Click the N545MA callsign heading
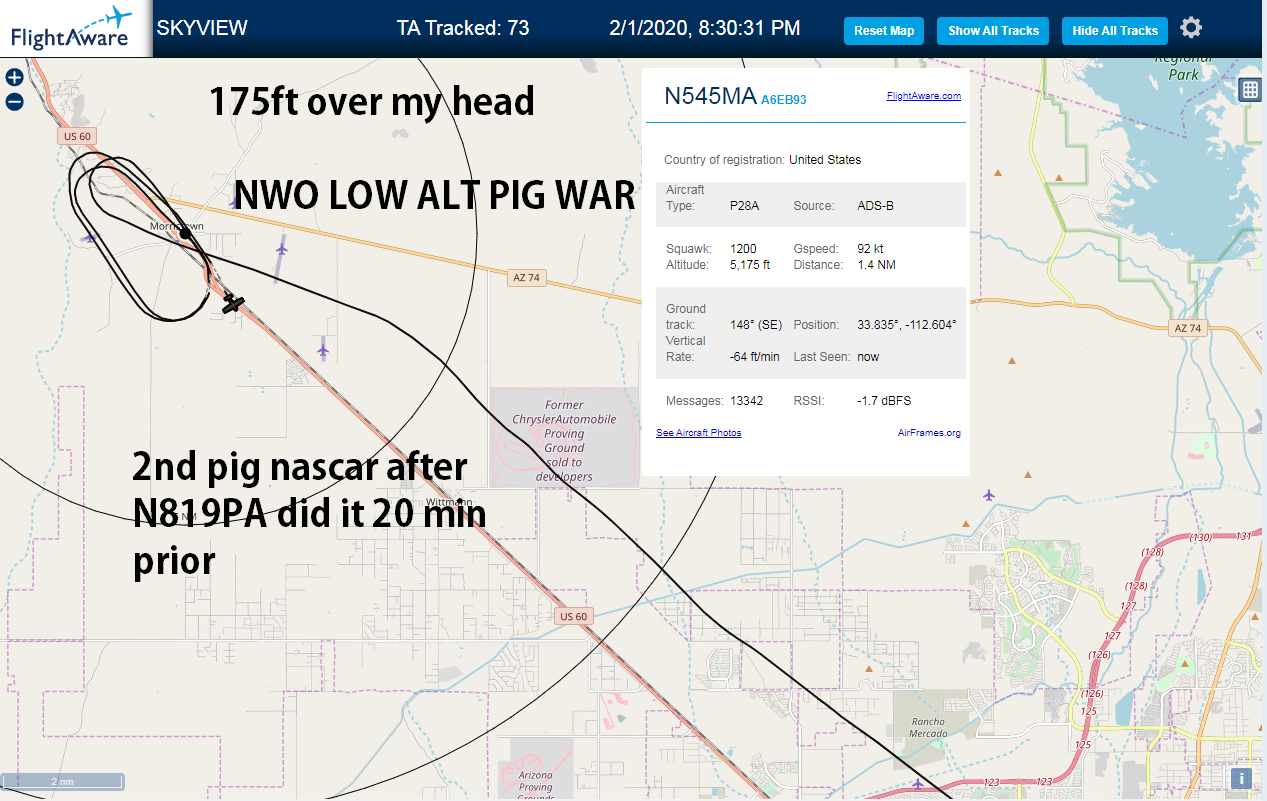 point(710,95)
